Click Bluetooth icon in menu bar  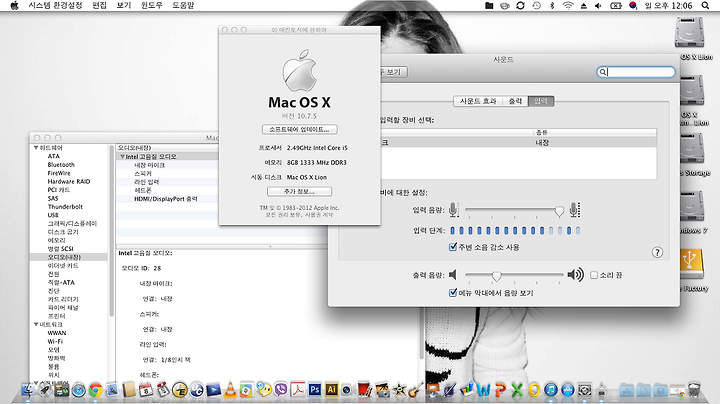[x=552, y=6]
